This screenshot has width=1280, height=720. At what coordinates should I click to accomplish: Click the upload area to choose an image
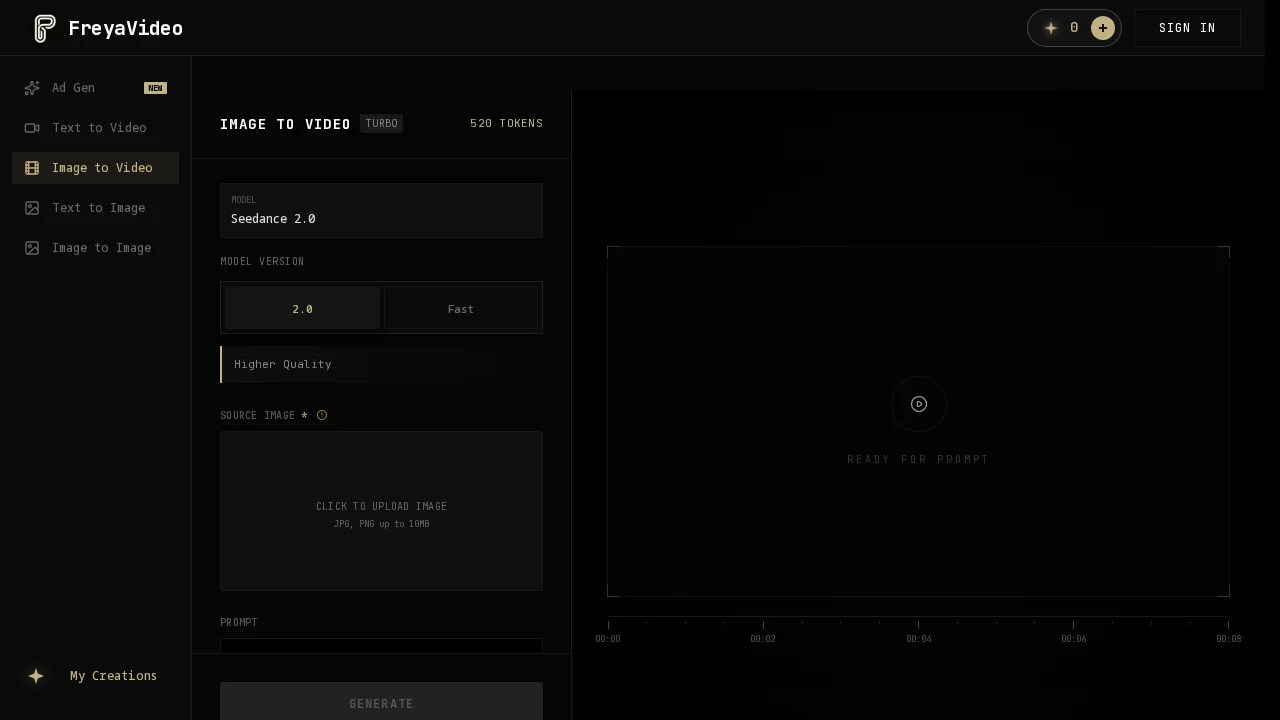point(381,511)
